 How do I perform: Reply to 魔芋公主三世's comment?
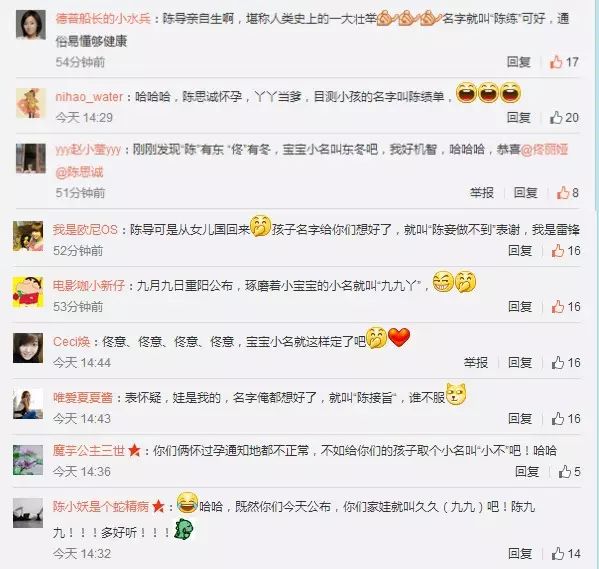tap(527, 472)
